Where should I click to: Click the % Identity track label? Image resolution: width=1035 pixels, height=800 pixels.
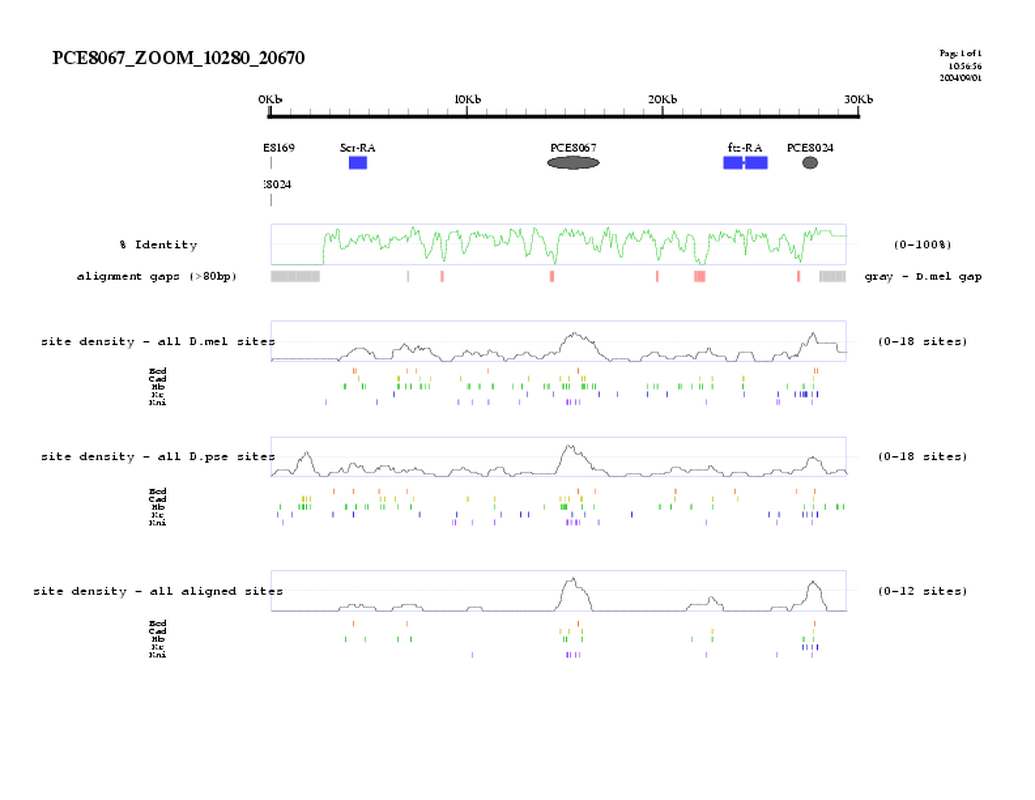coord(158,245)
